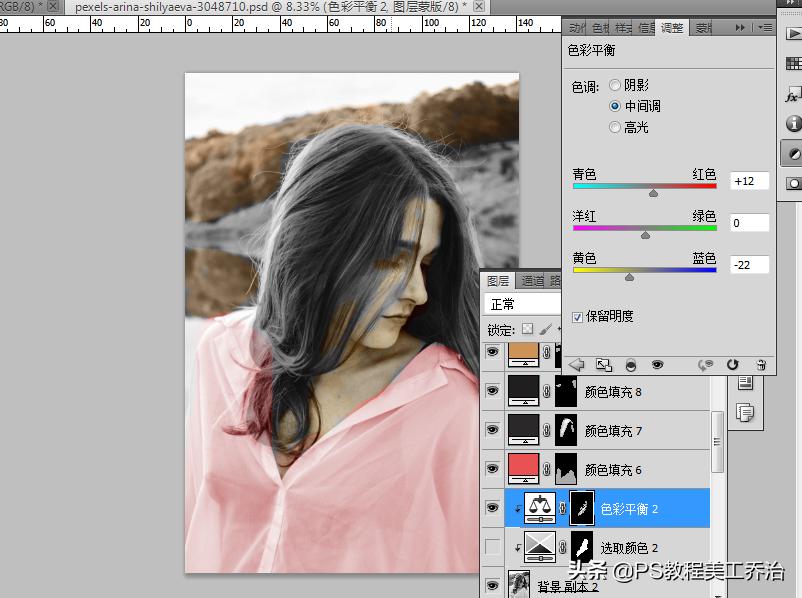Select the 高光 radio button
The width and height of the screenshot is (802, 598).
point(616,127)
